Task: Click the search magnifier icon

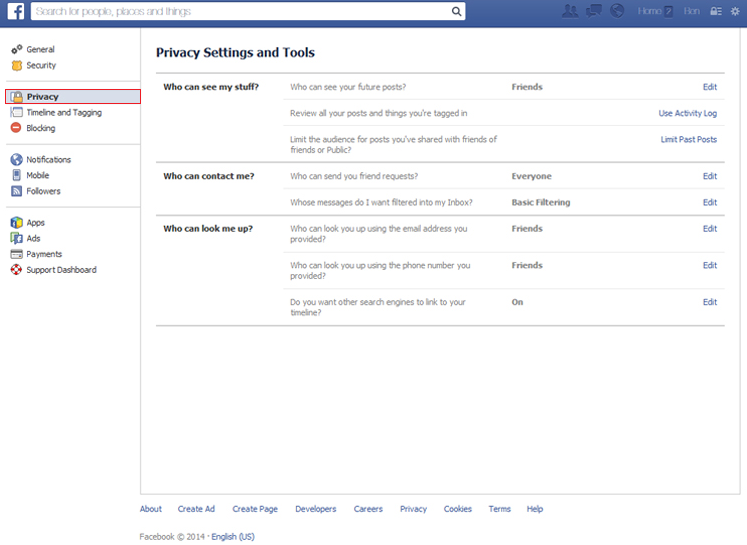Action: coord(456,11)
